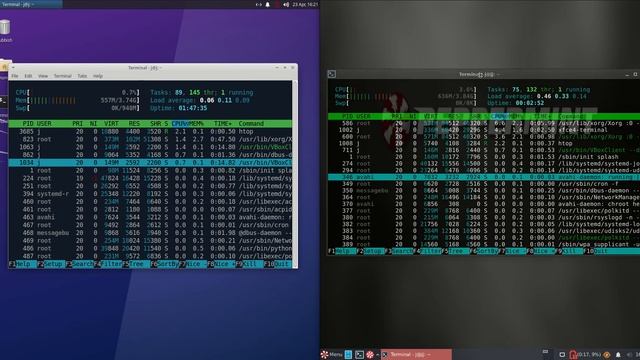
Task: Click the Mem meter bar in right htop
Action: click(x=405, y=96)
